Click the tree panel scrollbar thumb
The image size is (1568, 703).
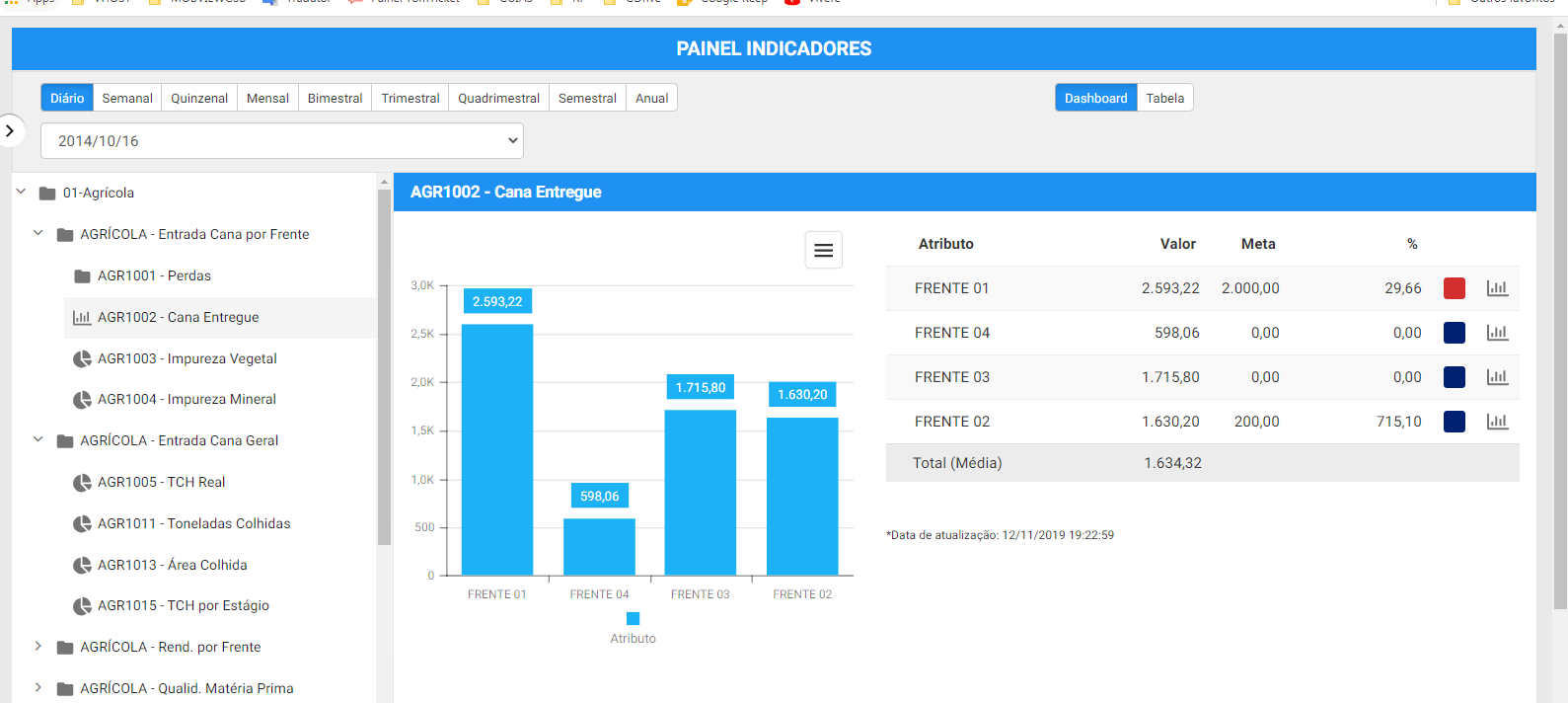(x=385, y=366)
